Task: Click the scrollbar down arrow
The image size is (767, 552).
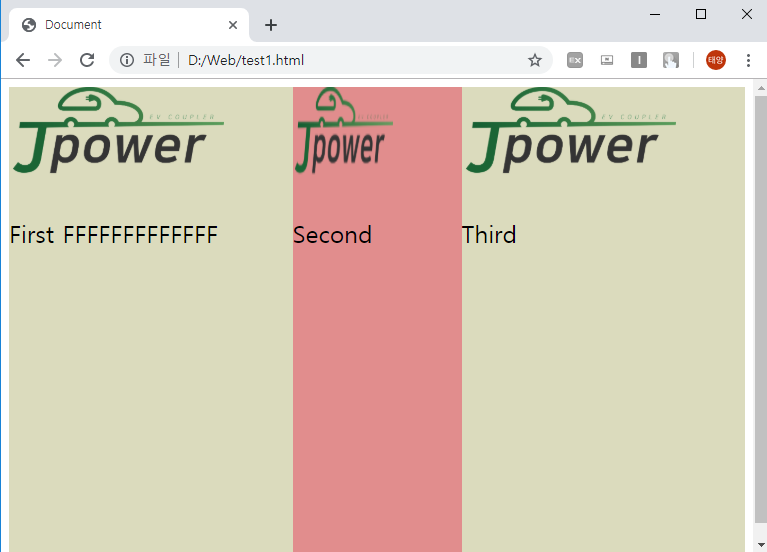Action: pyautogui.click(x=761, y=544)
